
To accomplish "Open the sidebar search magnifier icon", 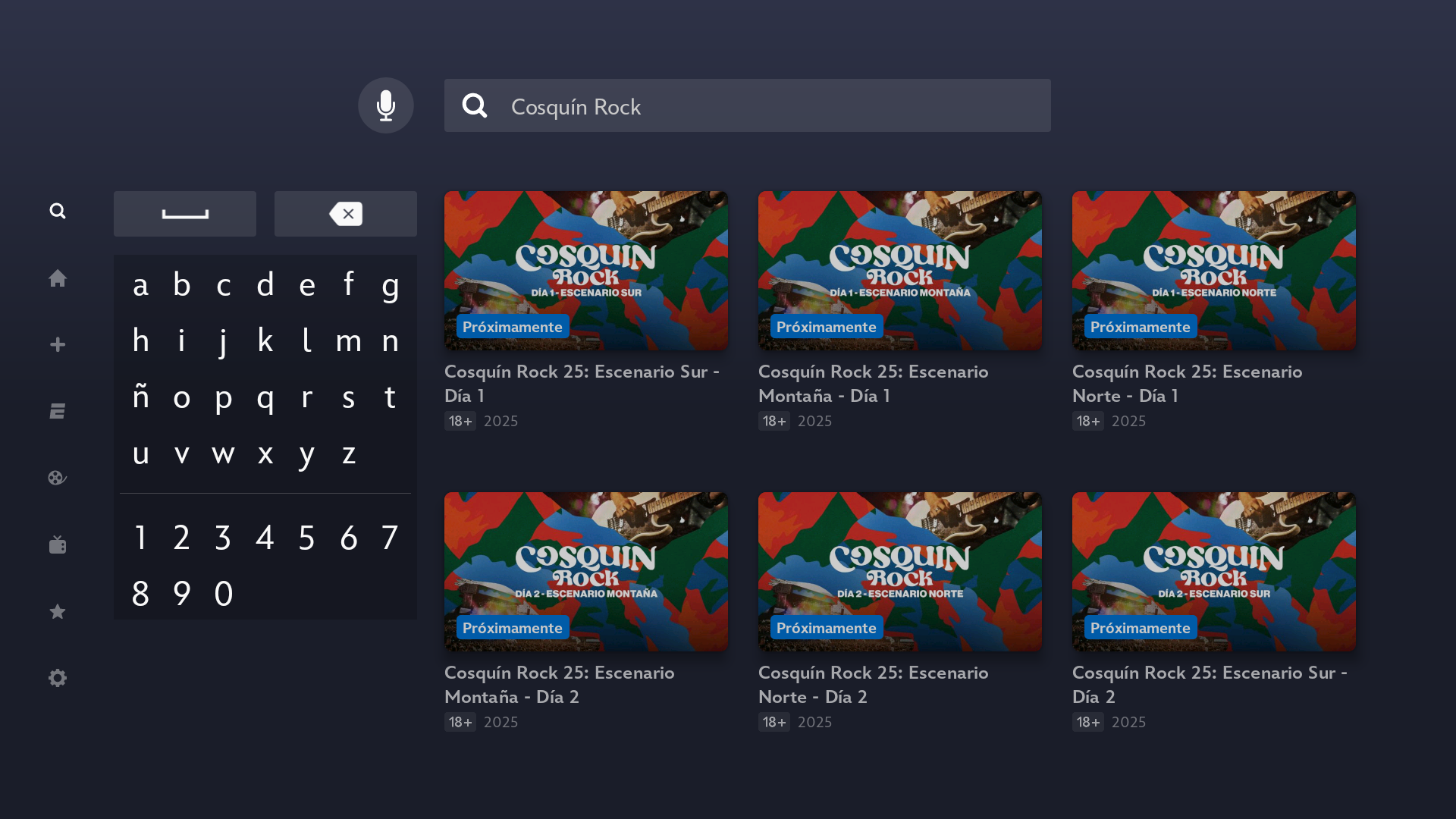I will (x=58, y=211).
